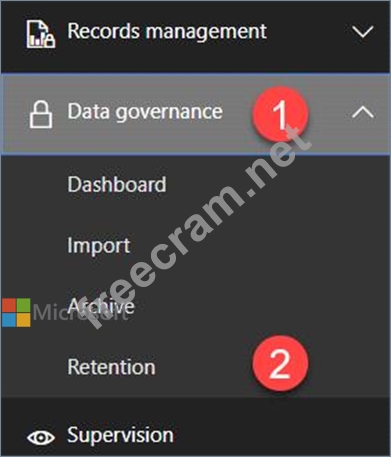Select Import under Data governance
This screenshot has height=457, width=391.
pyautogui.click(x=99, y=246)
